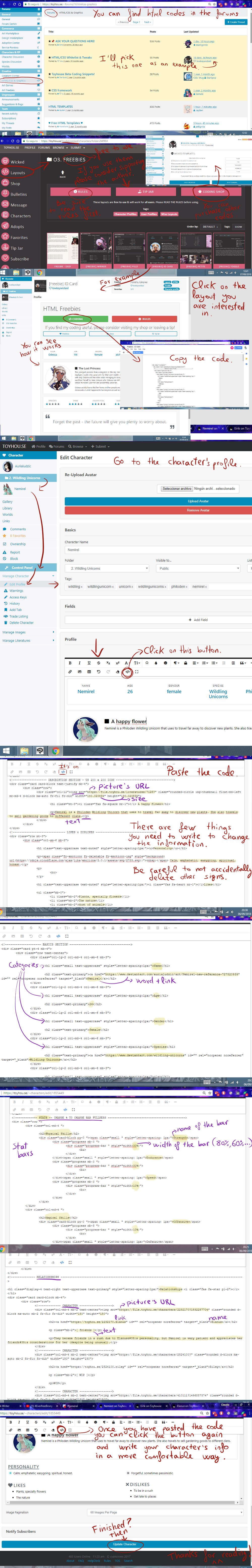Click the insert link icon under the Profile heading
Viewport: 252px width, 1568px height.
[70, 672]
